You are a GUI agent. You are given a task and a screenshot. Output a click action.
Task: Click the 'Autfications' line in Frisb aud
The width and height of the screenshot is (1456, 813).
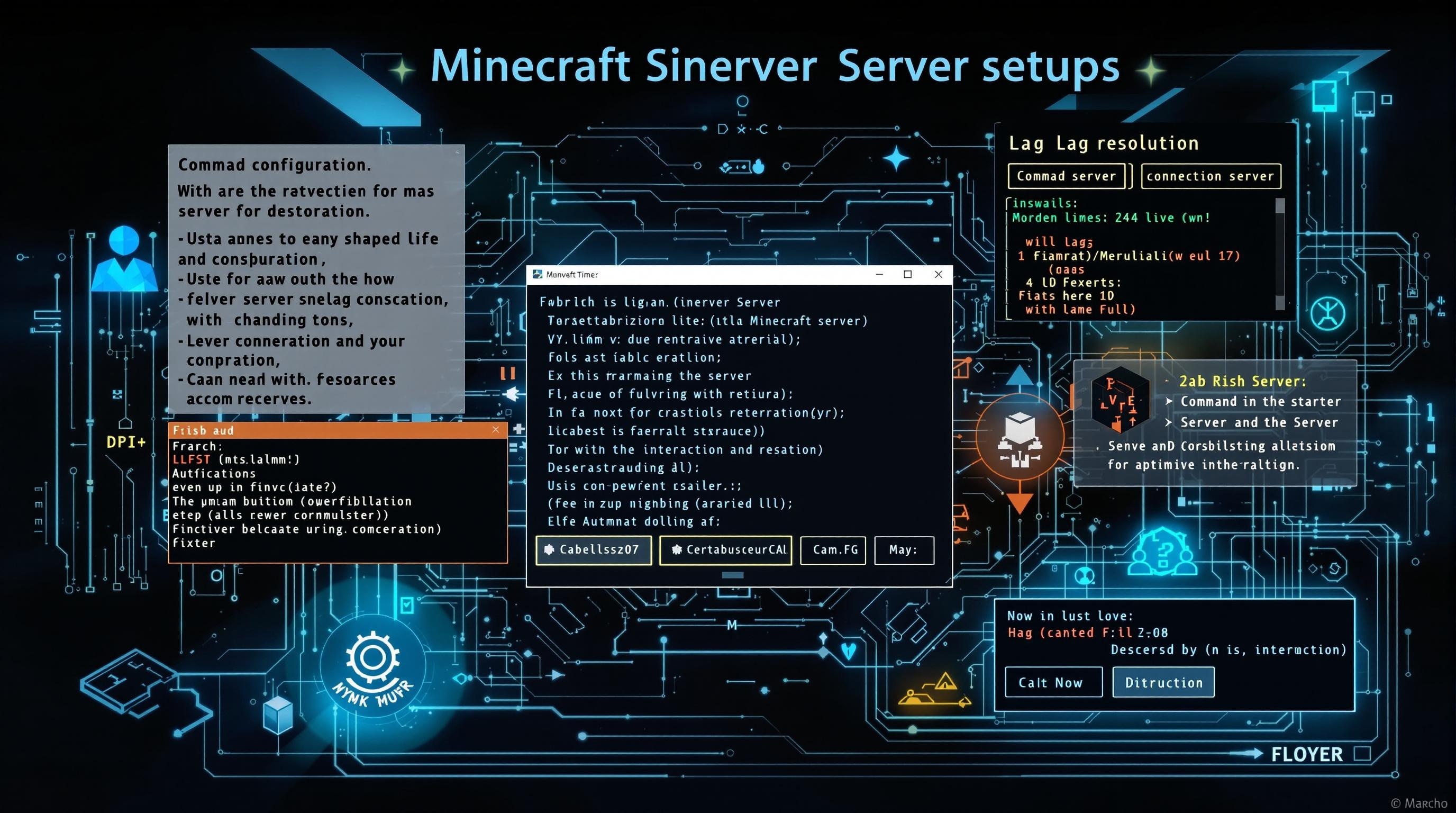[x=214, y=473]
